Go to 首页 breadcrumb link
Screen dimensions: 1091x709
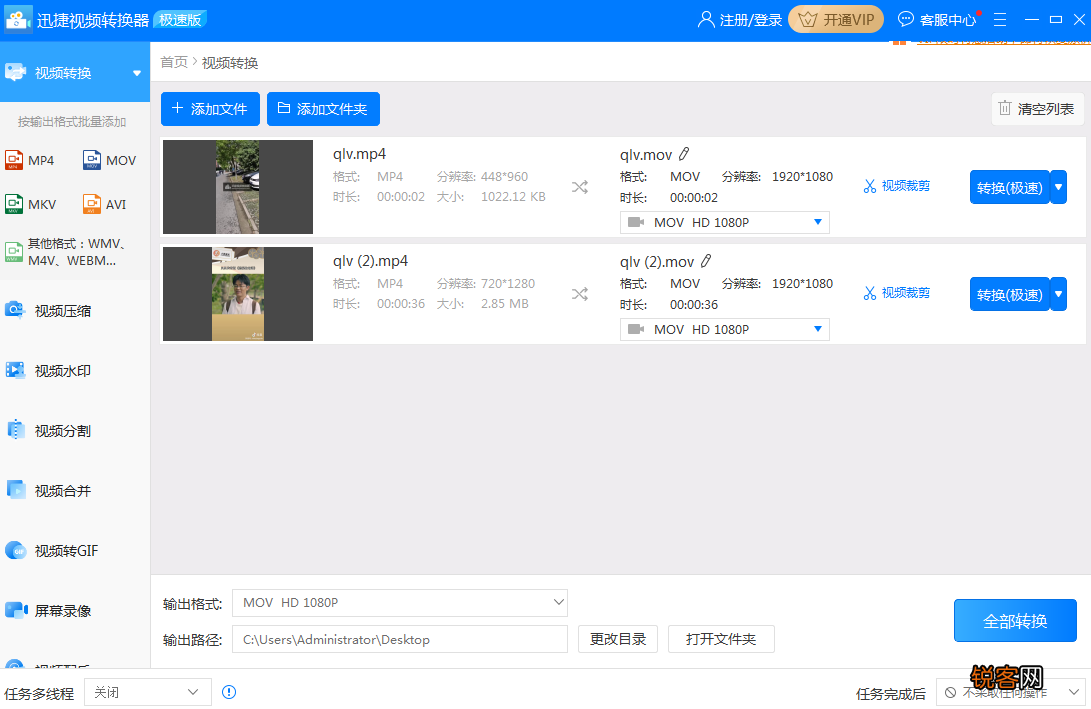click(x=174, y=63)
